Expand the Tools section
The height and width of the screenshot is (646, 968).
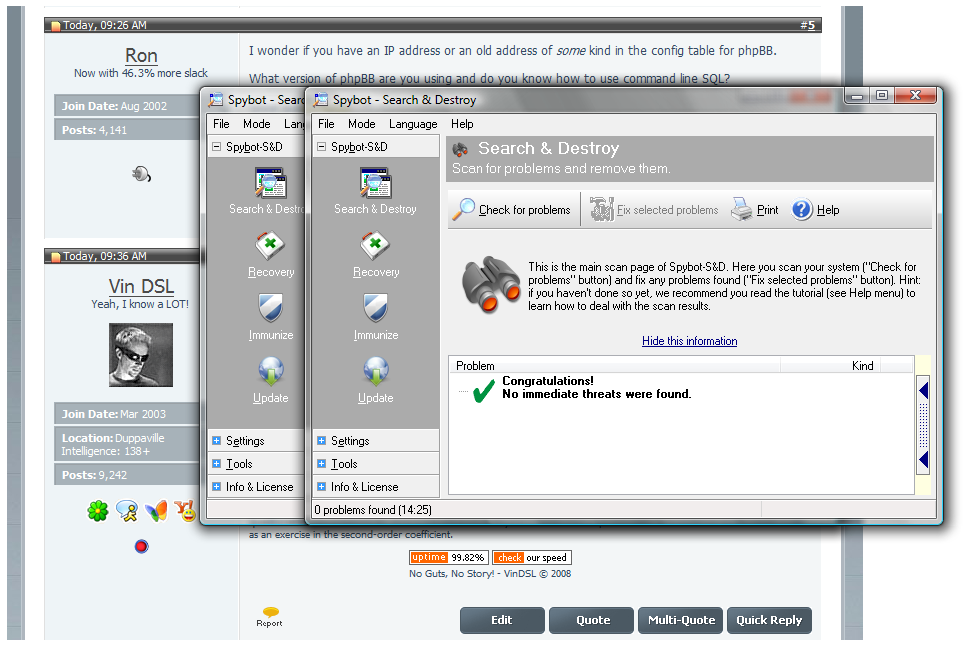coord(321,464)
